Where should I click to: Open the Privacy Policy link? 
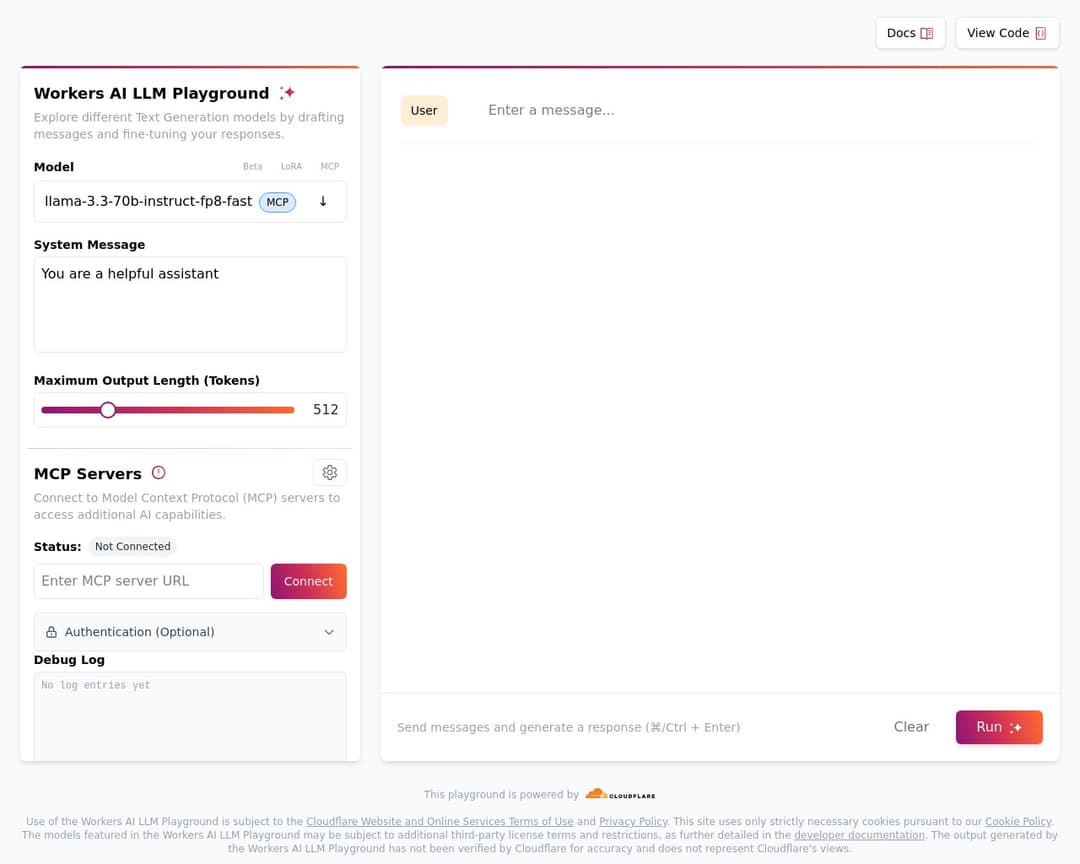[x=633, y=821]
